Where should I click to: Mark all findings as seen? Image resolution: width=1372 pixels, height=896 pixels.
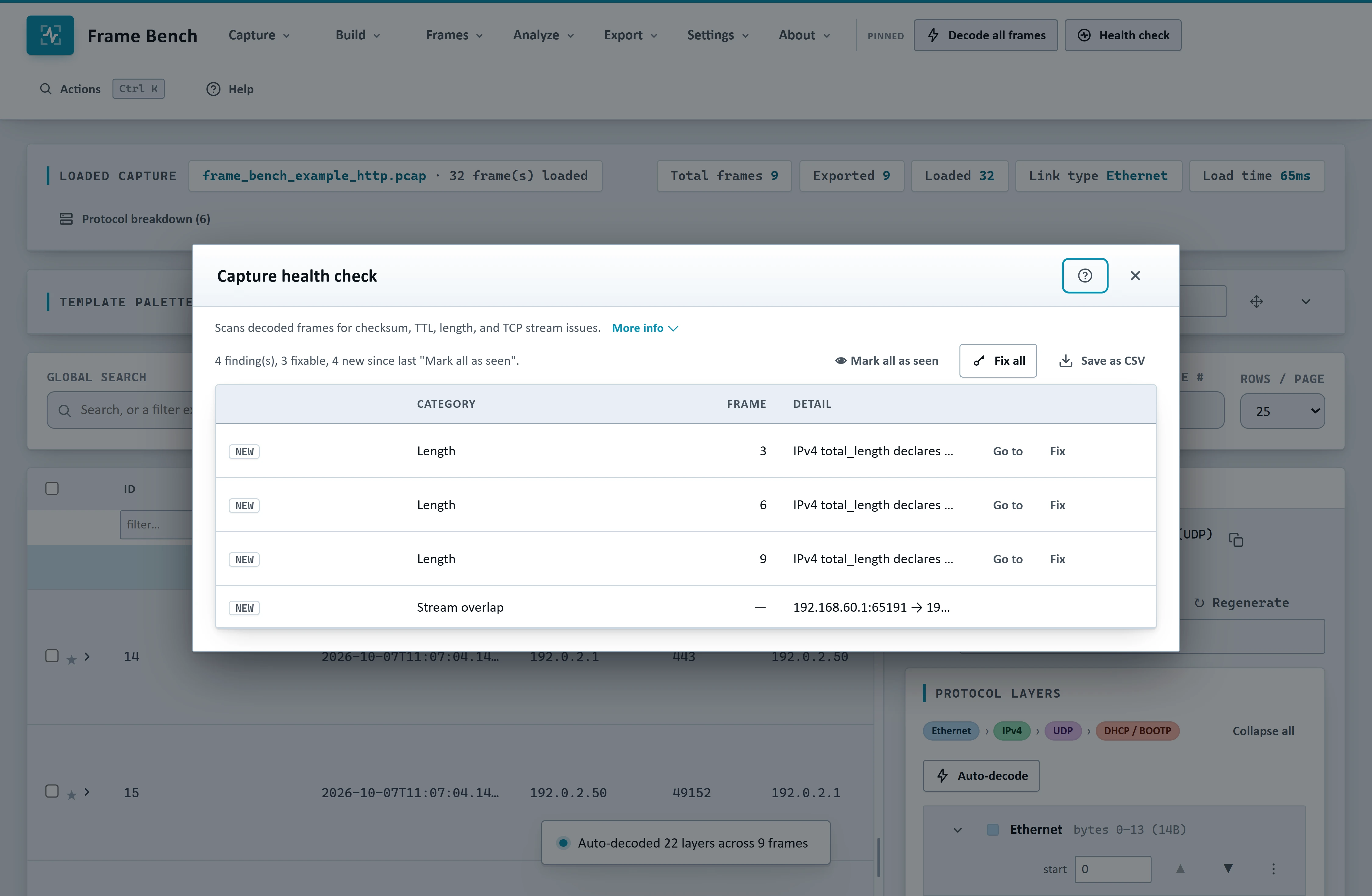(887, 361)
